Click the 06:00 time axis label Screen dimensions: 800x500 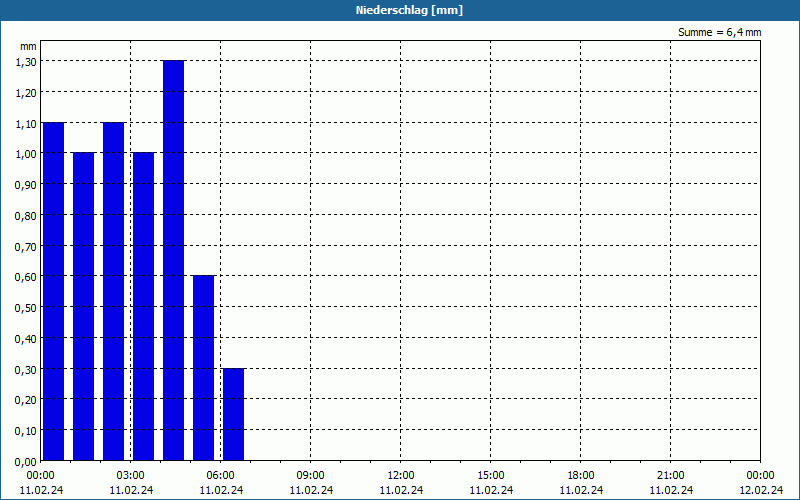point(221,476)
